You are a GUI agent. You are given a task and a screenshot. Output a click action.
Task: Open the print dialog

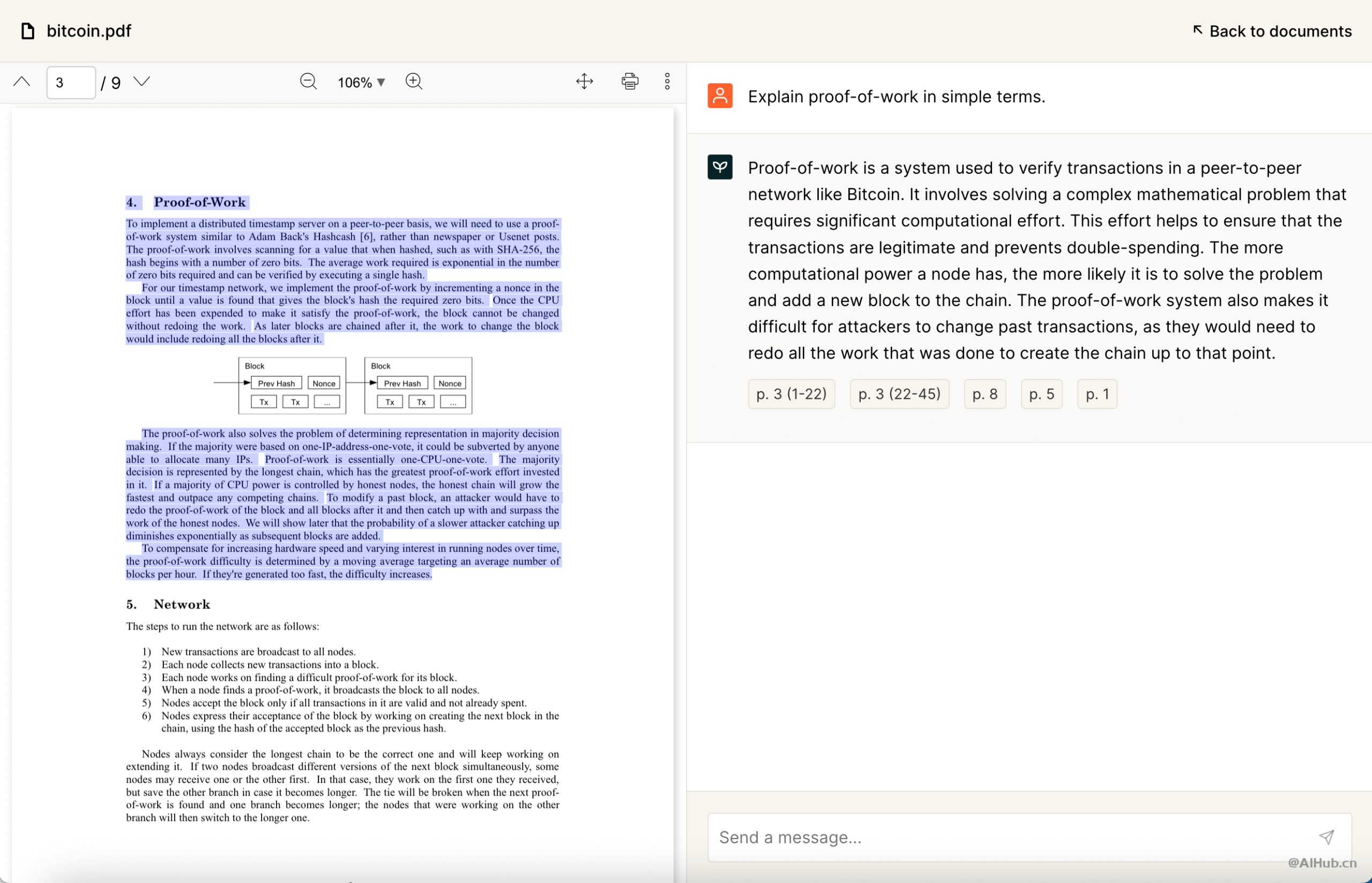[629, 81]
